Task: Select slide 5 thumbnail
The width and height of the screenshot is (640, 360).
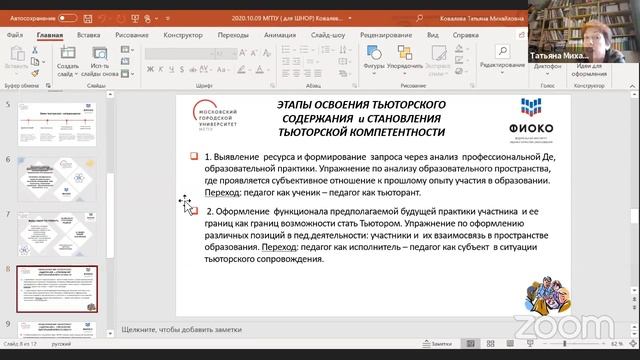Action: pyautogui.click(x=57, y=124)
